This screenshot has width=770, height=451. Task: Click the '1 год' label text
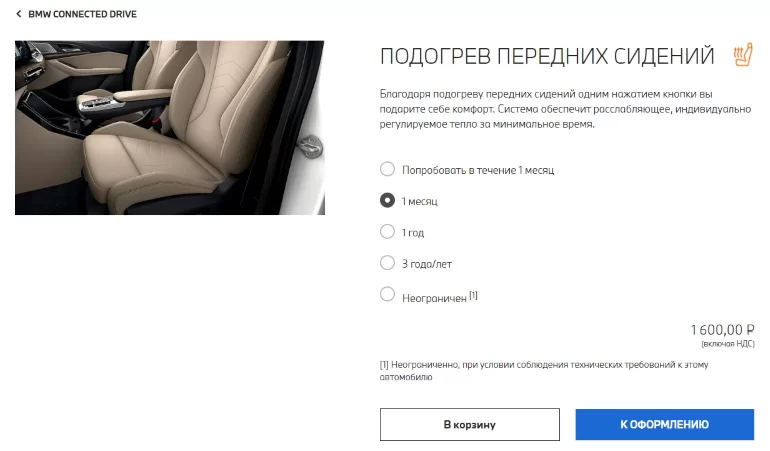coord(412,232)
